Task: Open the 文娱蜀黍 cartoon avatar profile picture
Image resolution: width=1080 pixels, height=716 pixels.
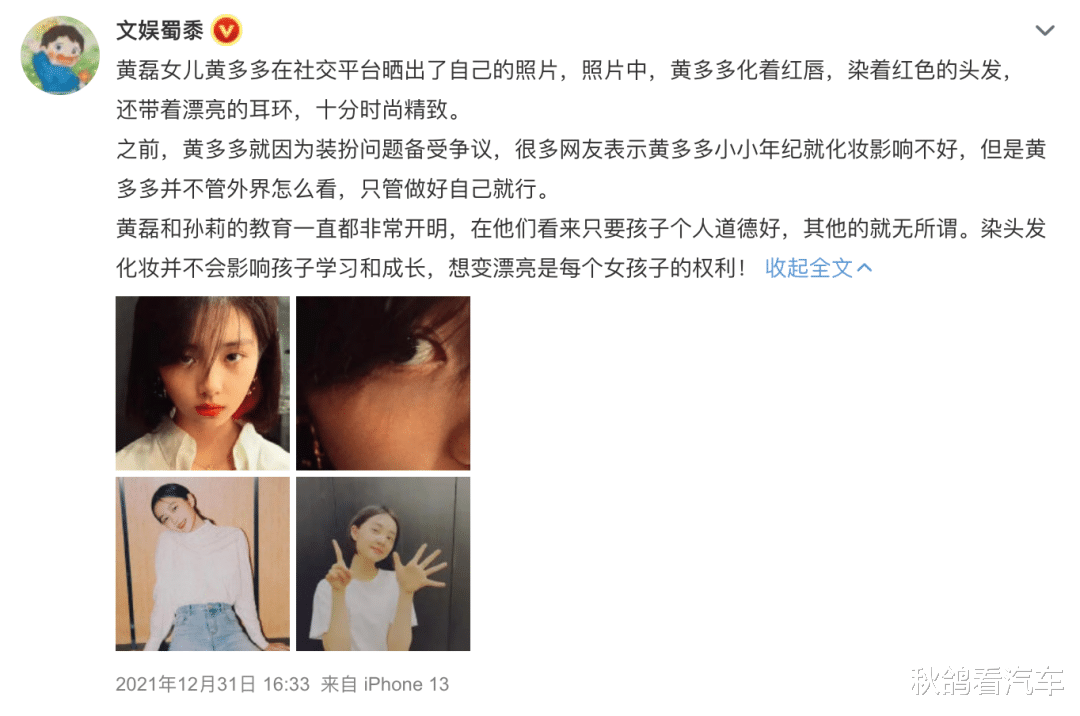Action: pyautogui.click(x=61, y=55)
